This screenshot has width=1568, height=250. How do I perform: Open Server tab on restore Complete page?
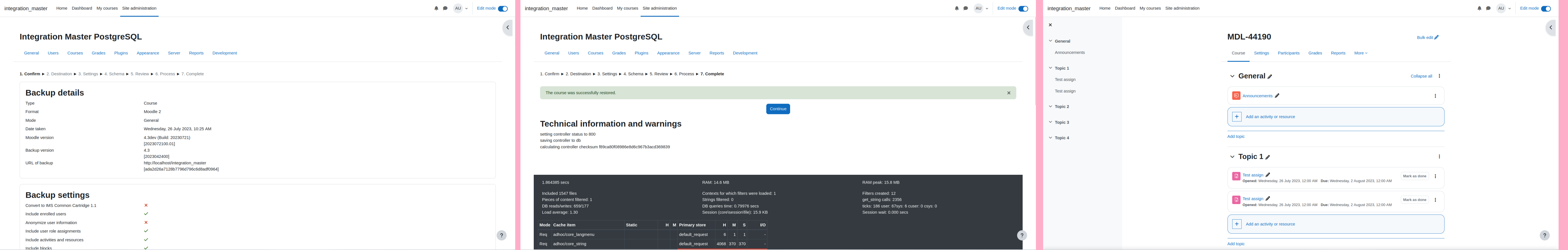tap(695, 53)
